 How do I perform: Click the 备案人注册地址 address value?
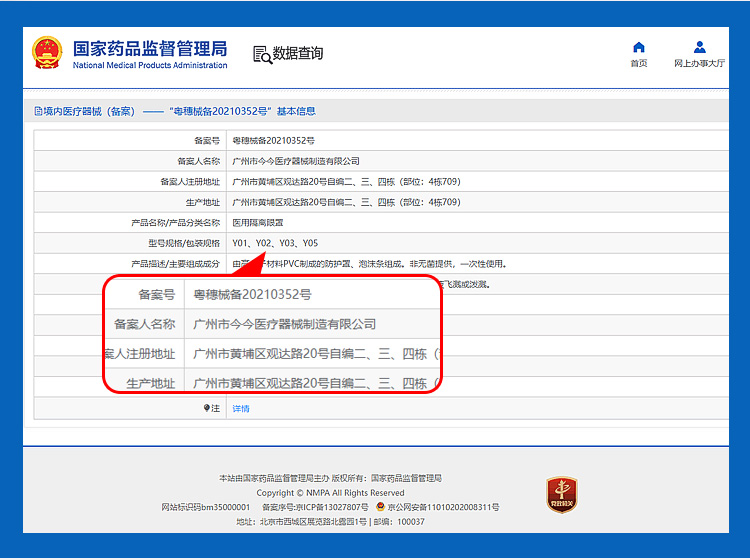(346, 182)
